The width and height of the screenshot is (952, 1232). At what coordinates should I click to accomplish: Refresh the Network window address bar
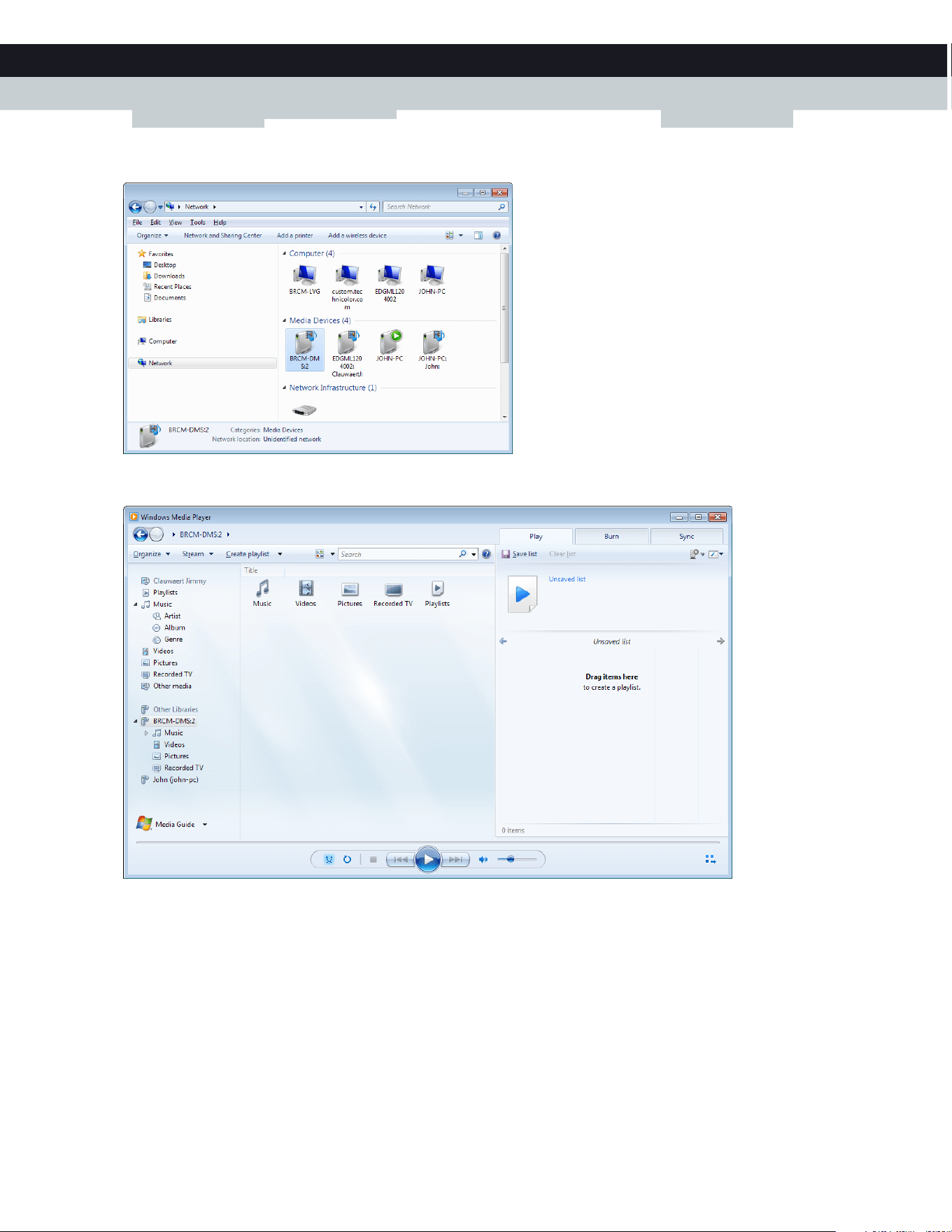click(x=373, y=207)
